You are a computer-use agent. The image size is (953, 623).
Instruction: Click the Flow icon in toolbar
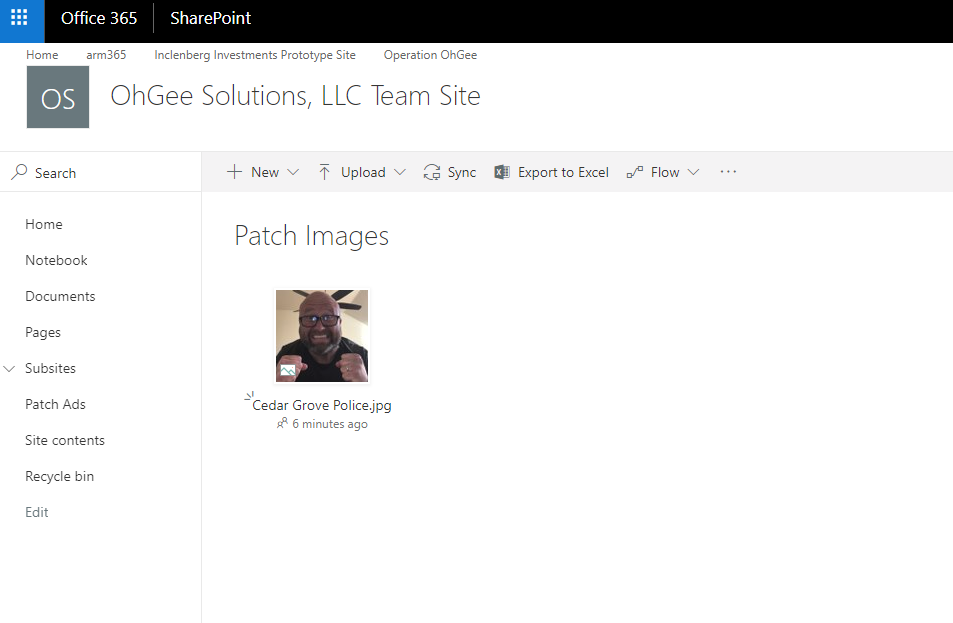634,172
